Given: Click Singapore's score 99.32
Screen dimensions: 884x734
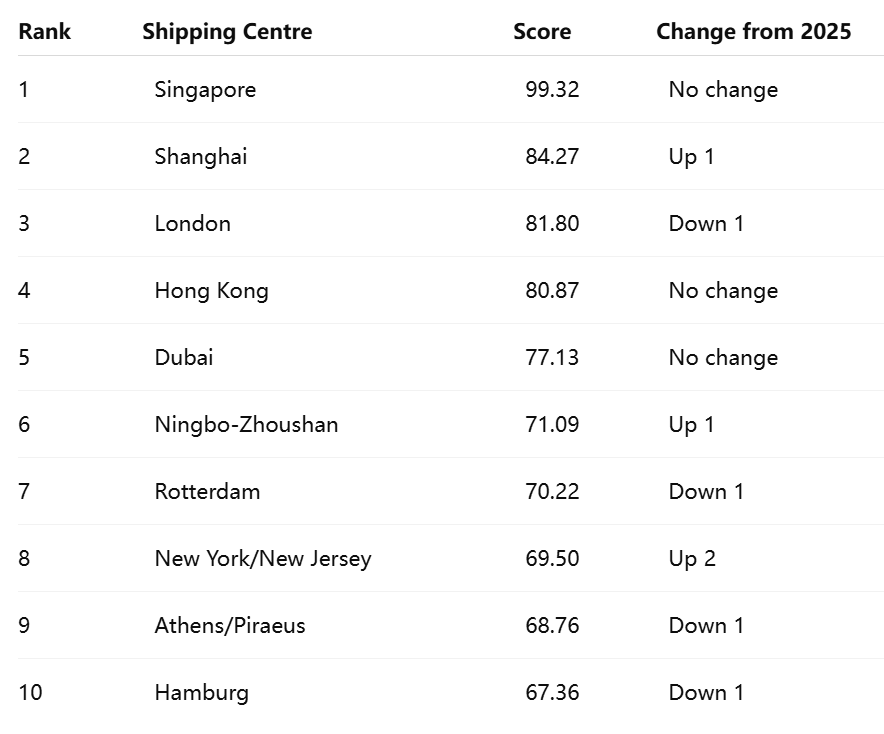Looking at the screenshot, I should pyautogui.click(x=552, y=90).
